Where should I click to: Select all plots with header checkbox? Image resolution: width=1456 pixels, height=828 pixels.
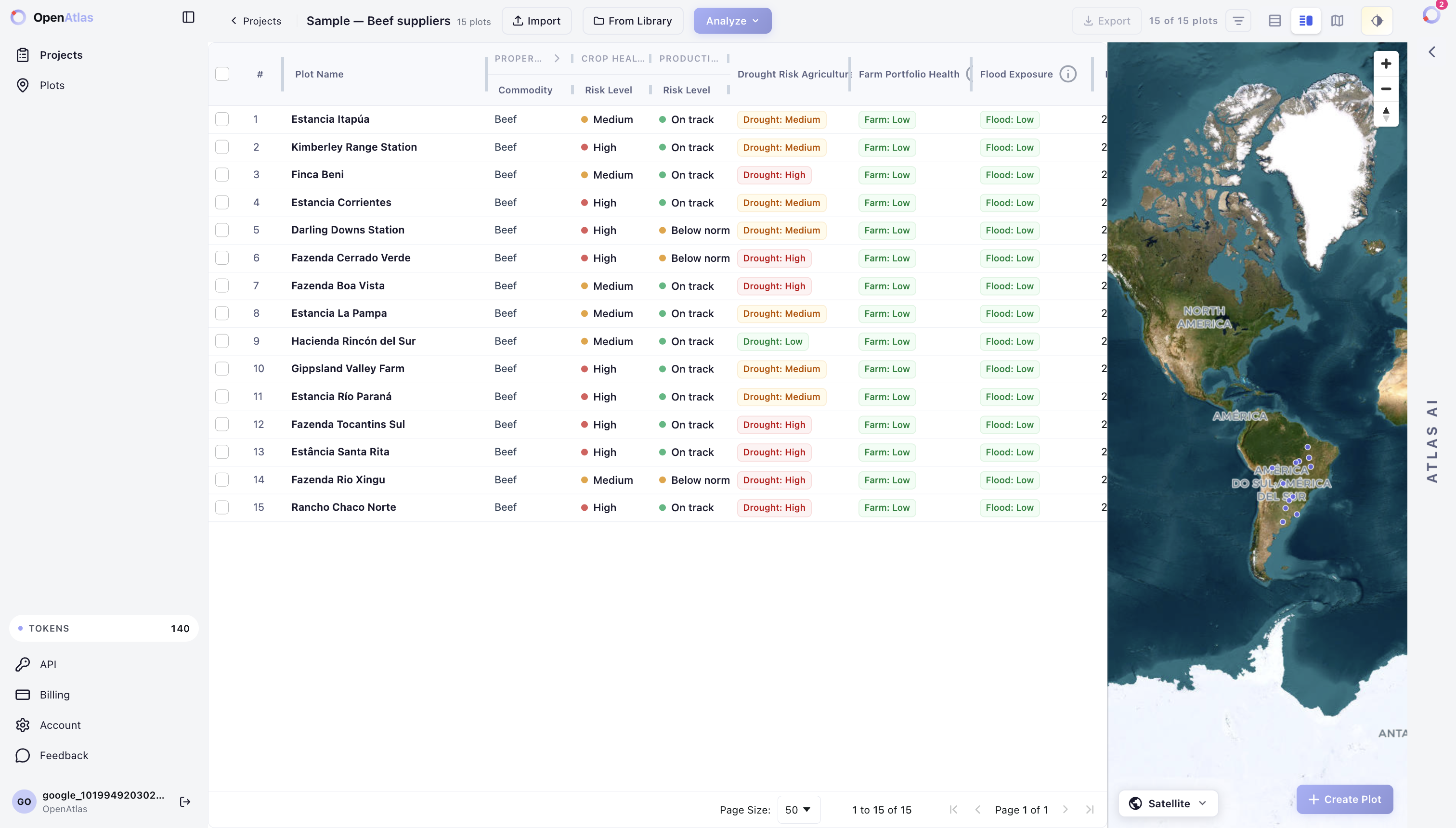pyautogui.click(x=222, y=74)
